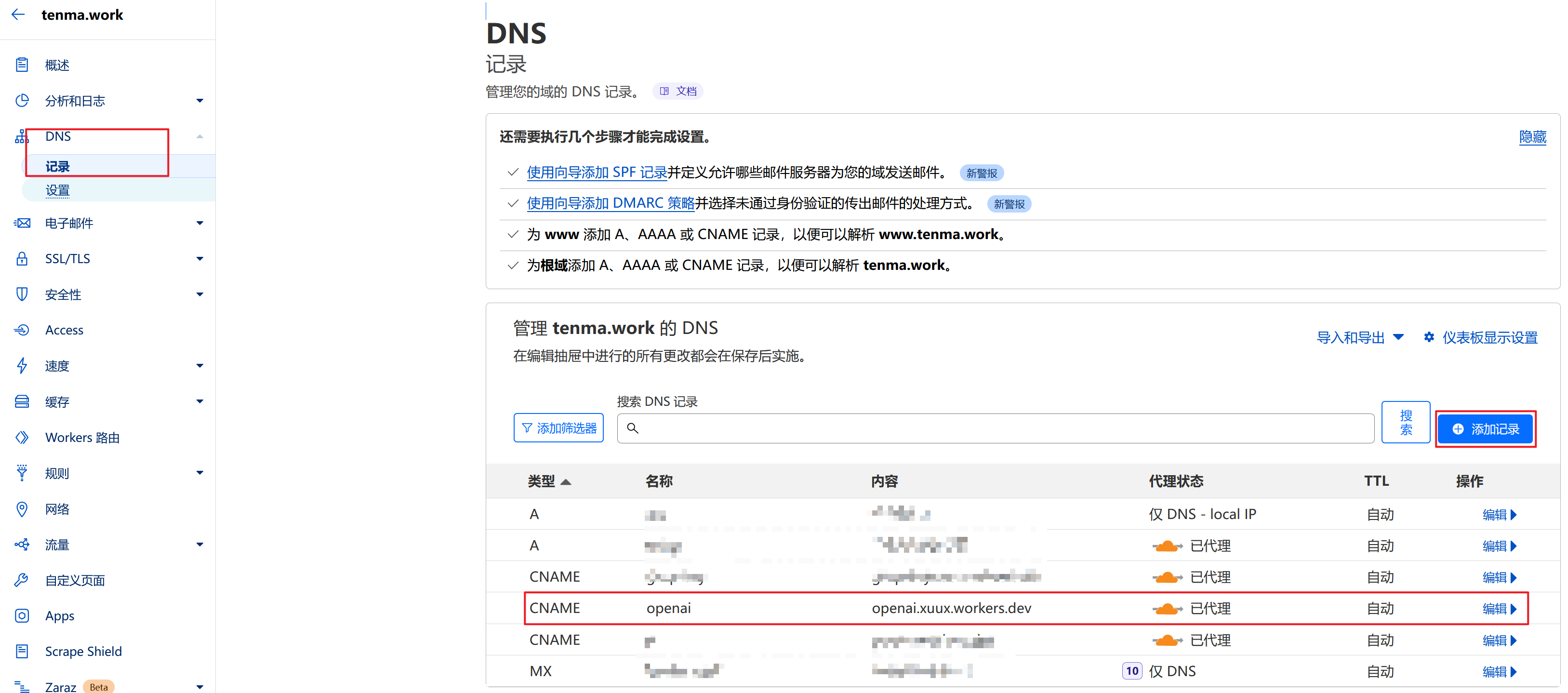Sort records by 类型 column arrow

tap(566, 482)
